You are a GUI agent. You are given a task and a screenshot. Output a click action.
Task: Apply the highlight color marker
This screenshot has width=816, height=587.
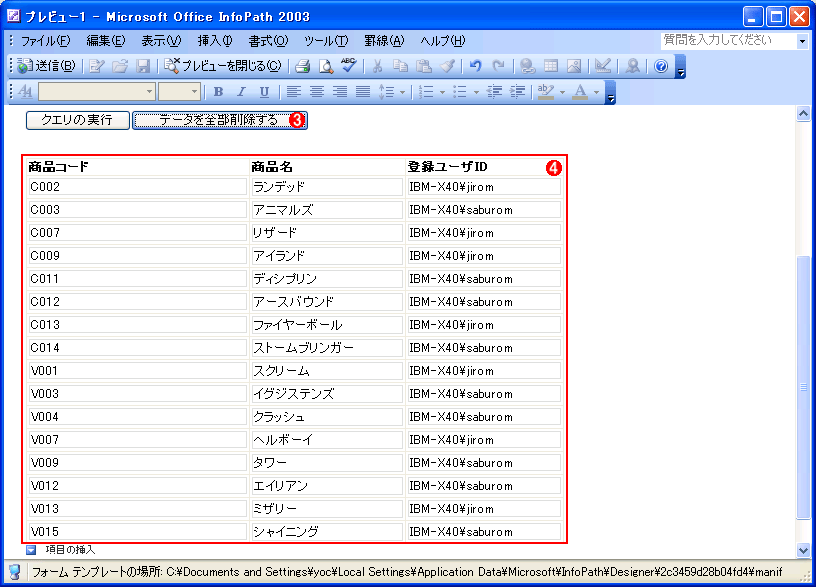tap(545, 92)
